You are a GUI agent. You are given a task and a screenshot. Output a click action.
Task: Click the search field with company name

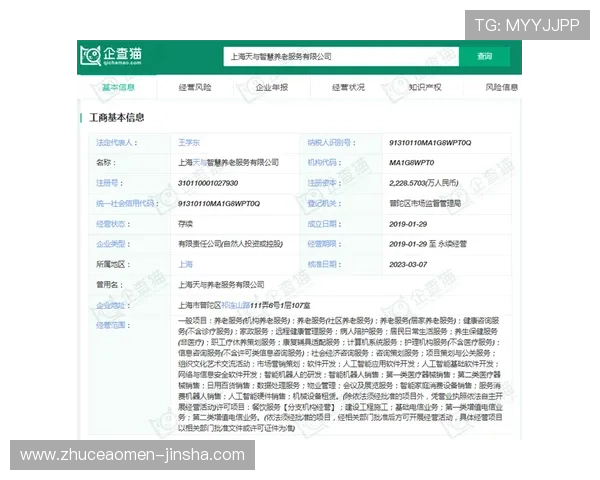click(341, 57)
